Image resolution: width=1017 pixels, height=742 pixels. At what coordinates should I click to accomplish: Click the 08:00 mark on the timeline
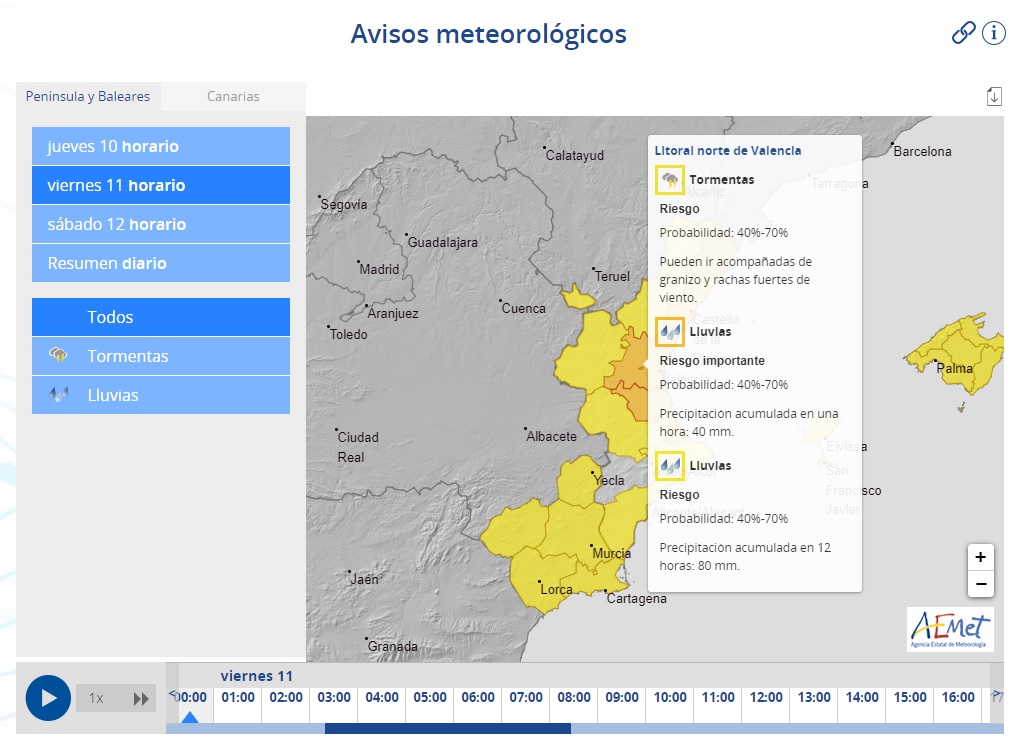(x=573, y=698)
